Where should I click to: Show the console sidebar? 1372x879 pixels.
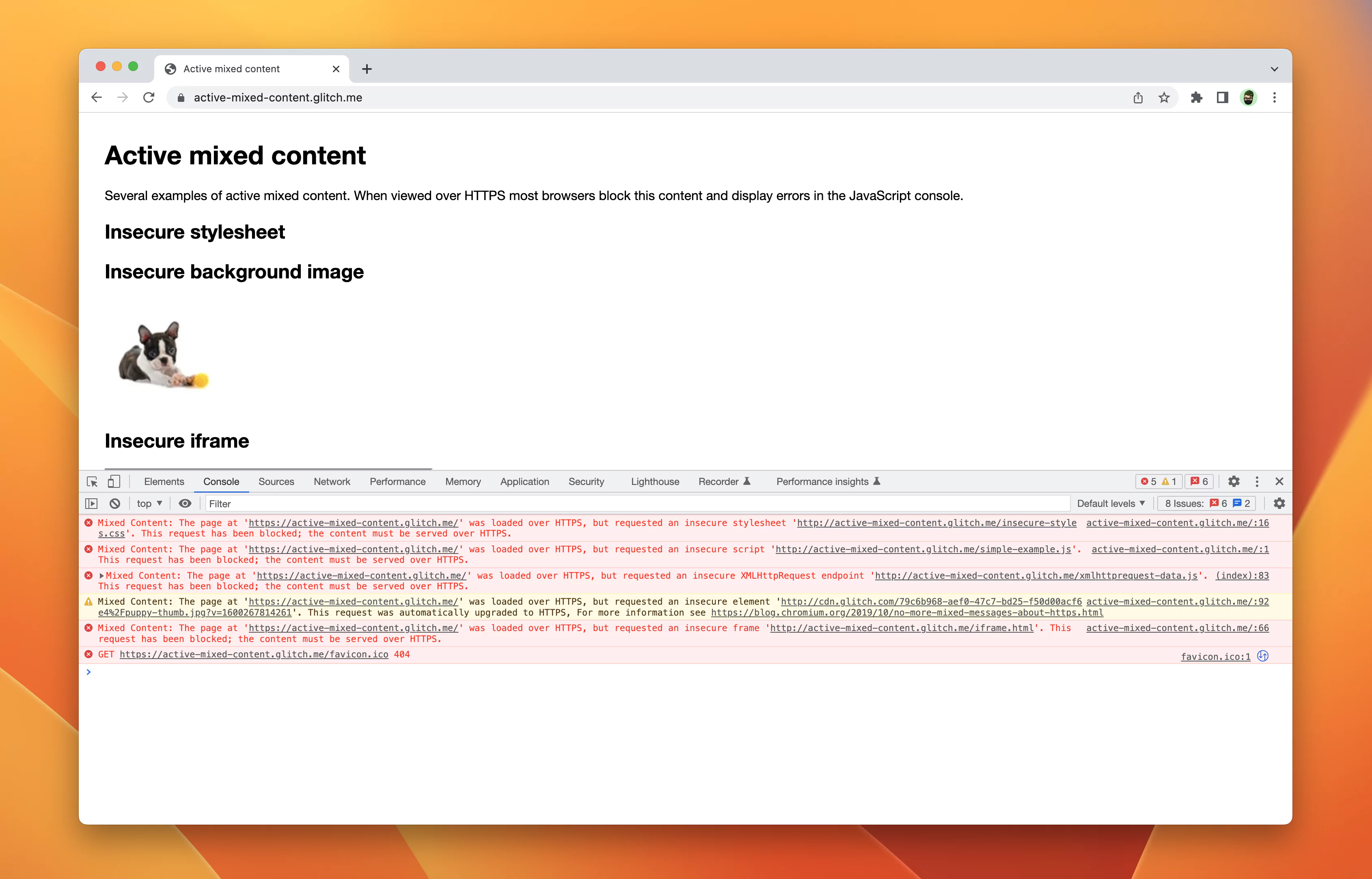(91, 504)
